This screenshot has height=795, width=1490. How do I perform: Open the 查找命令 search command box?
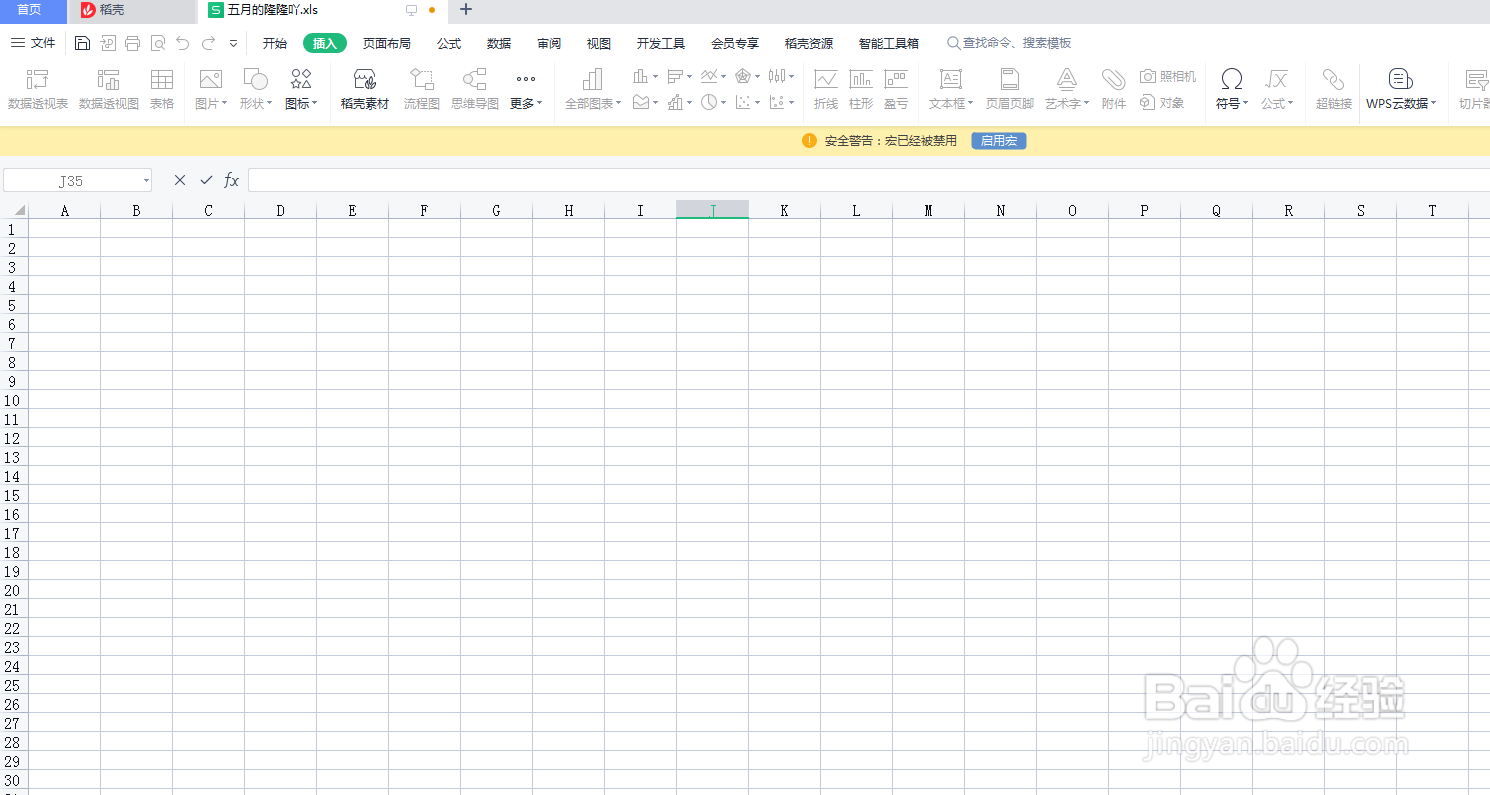pos(1010,42)
